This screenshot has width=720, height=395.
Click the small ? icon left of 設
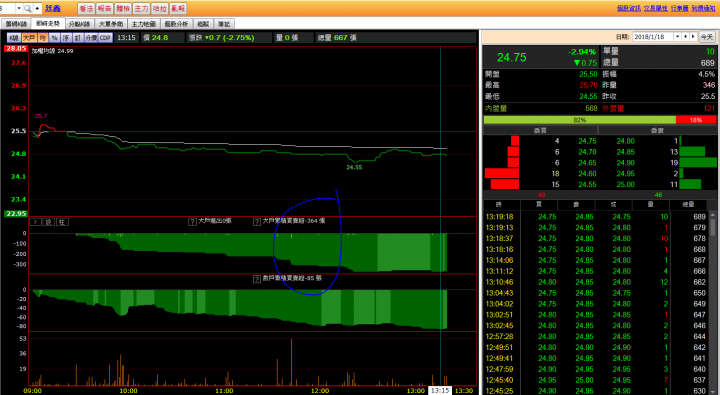tap(35, 222)
